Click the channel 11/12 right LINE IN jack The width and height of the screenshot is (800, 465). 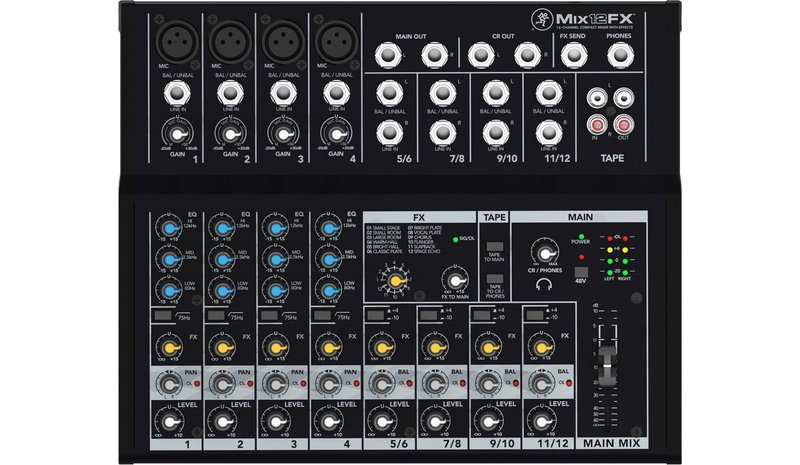click(x=548, y=133)
